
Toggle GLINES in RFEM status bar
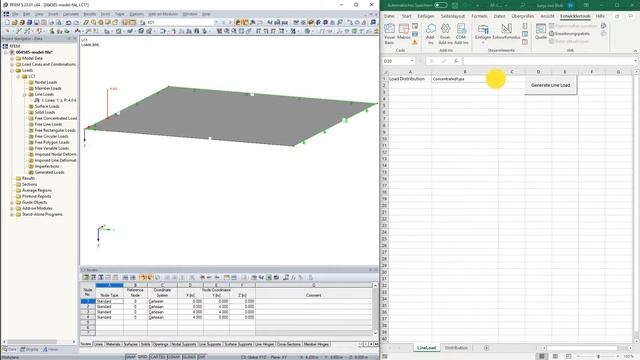coord(189,357)
